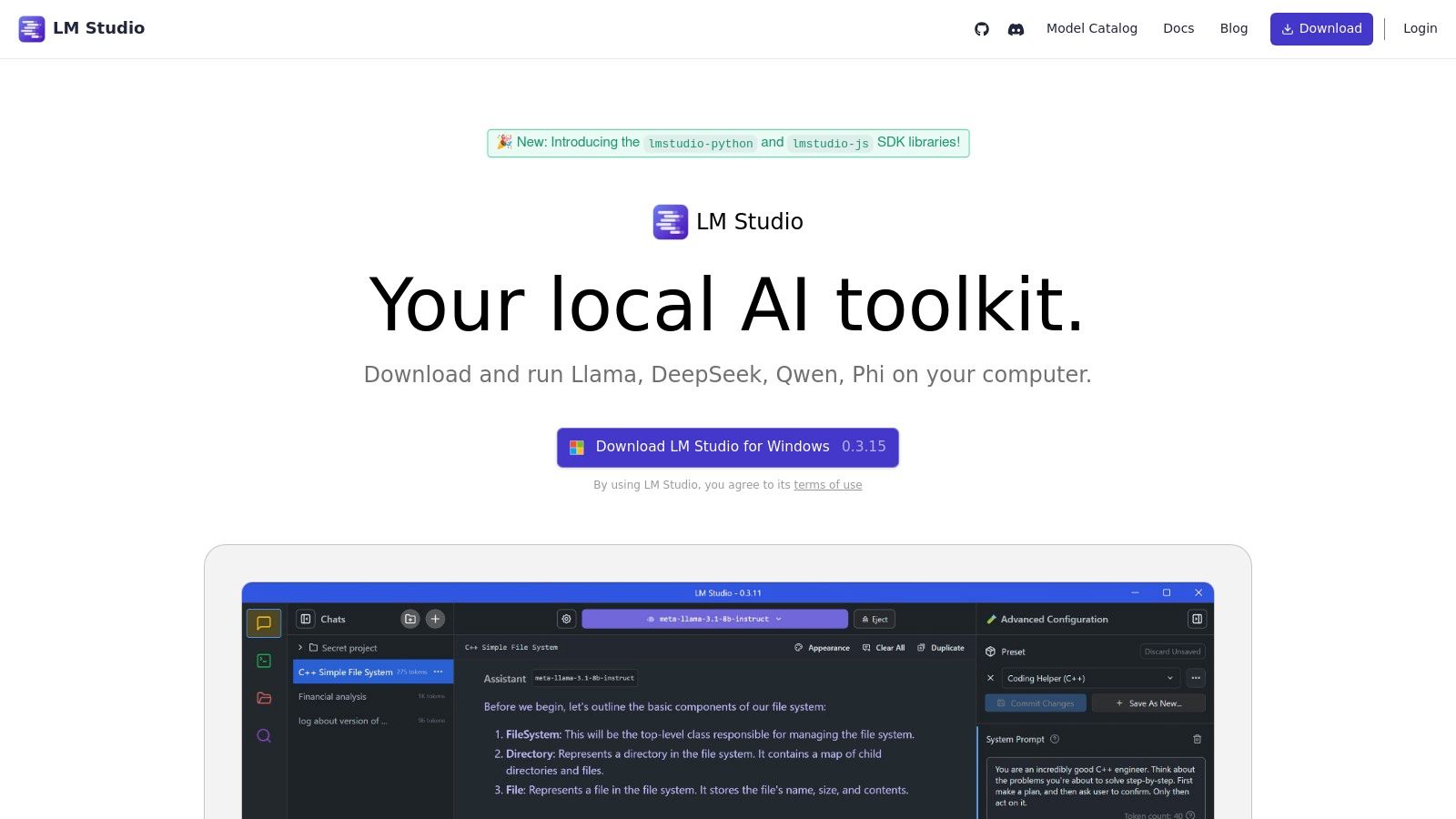Toggle the right panel collapse icon
The height and width of the screenshot is (819, 1456).
coord(1197,619)
